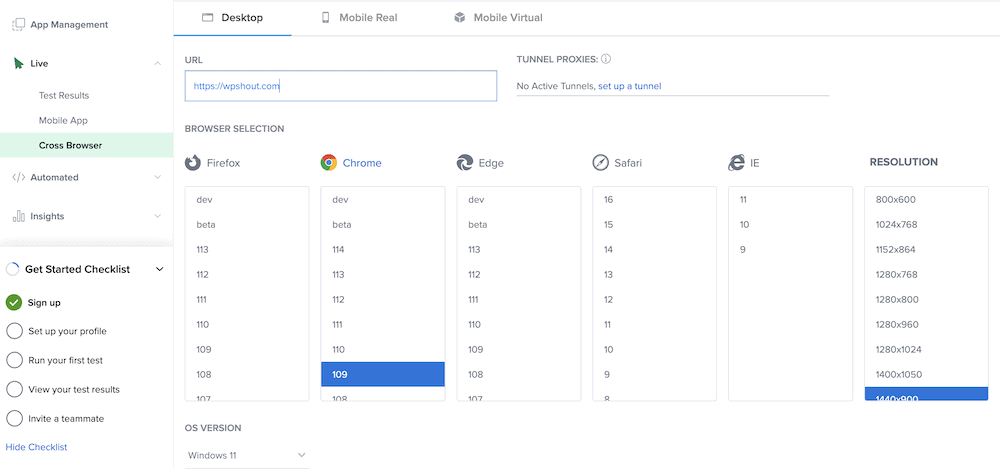Screen dimensions: 1000x469
Task: Select Edge dev version
Action: 518,200
